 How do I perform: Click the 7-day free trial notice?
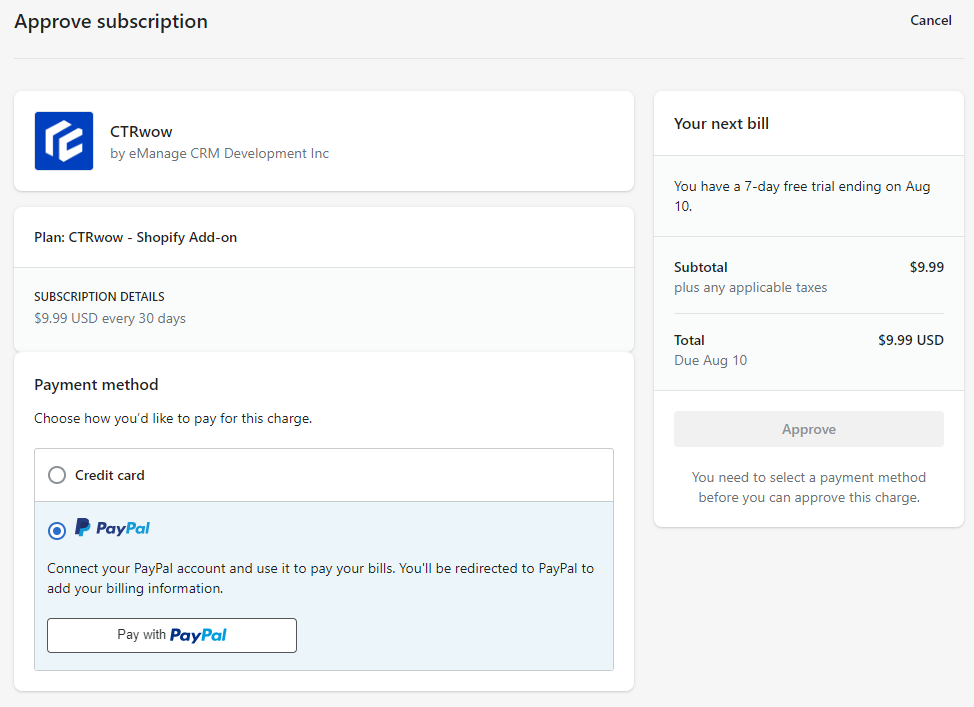pos(802,196)
